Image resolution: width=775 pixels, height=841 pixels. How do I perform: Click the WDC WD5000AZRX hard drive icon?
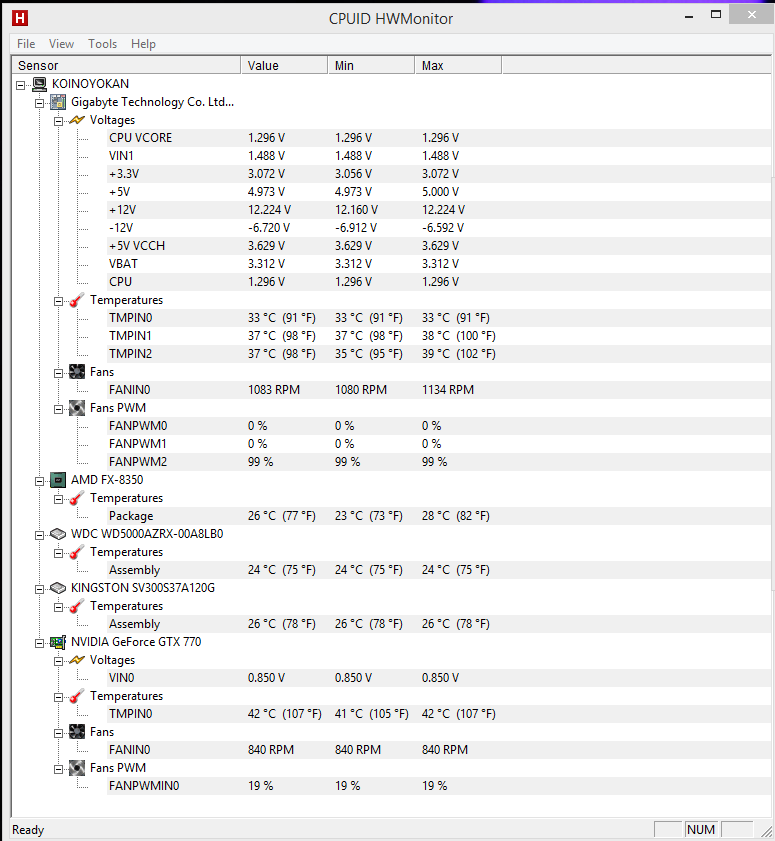tap(58, 534)
